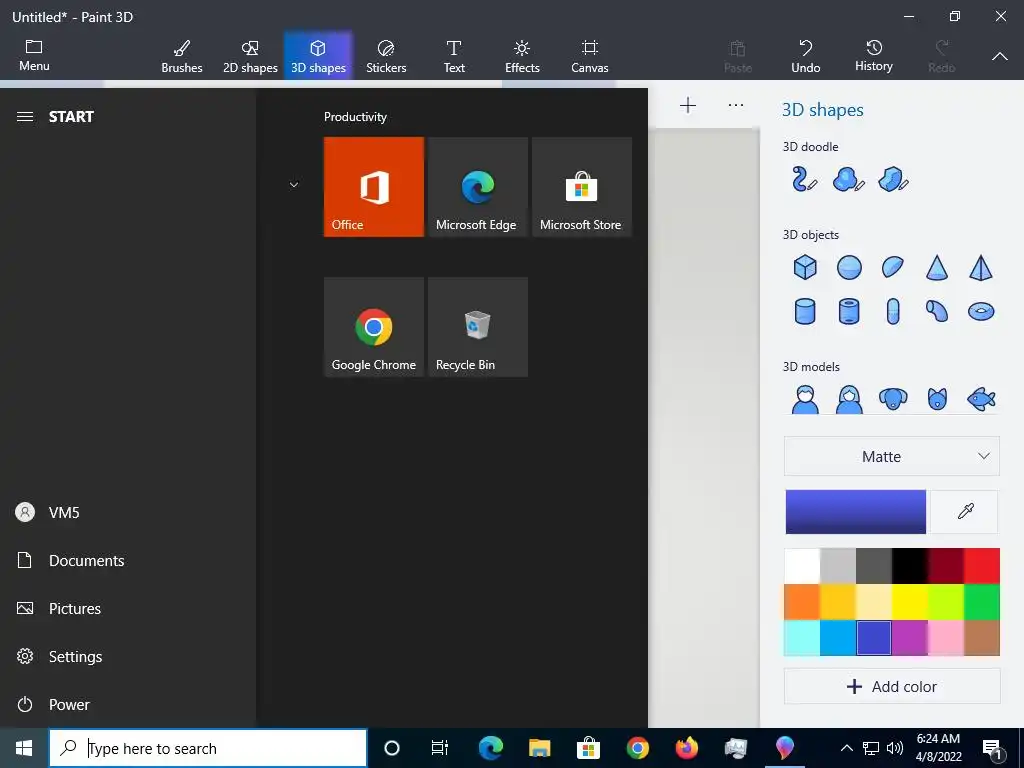The width and height of the screenshot is (1024, 768).
Task: Open the Office tile
Action: pyautogui.click(x=374, y=187)
